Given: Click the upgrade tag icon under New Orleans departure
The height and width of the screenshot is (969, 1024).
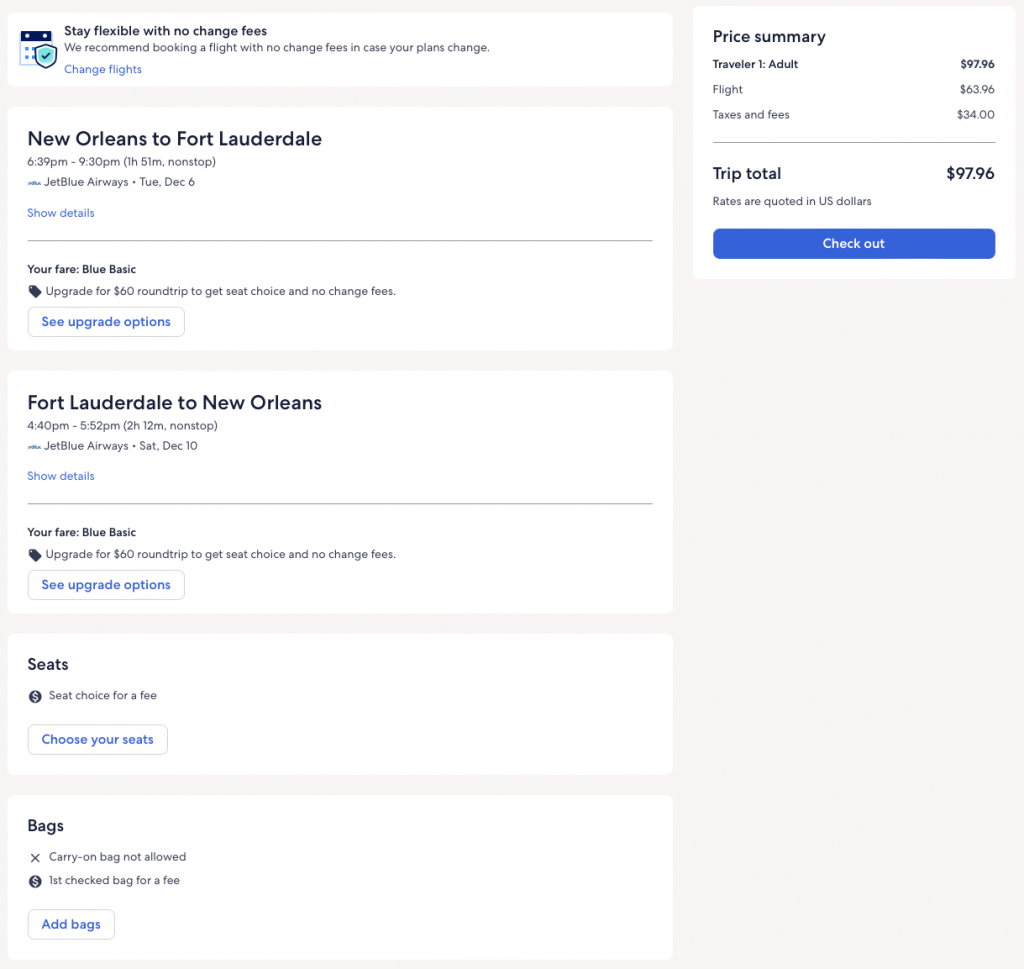Looking at the screenshot, I should [35, 292].
